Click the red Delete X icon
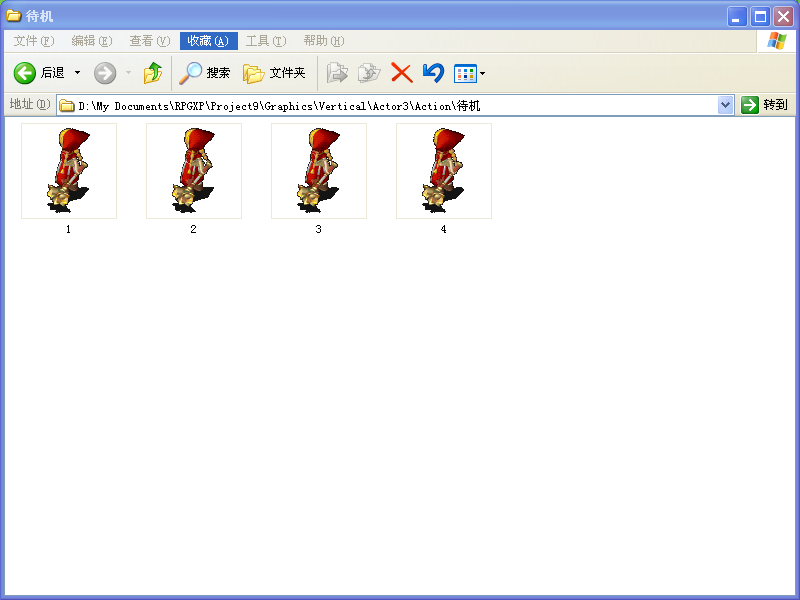Screen dimensions: 800x600 [x=402, y=73]
